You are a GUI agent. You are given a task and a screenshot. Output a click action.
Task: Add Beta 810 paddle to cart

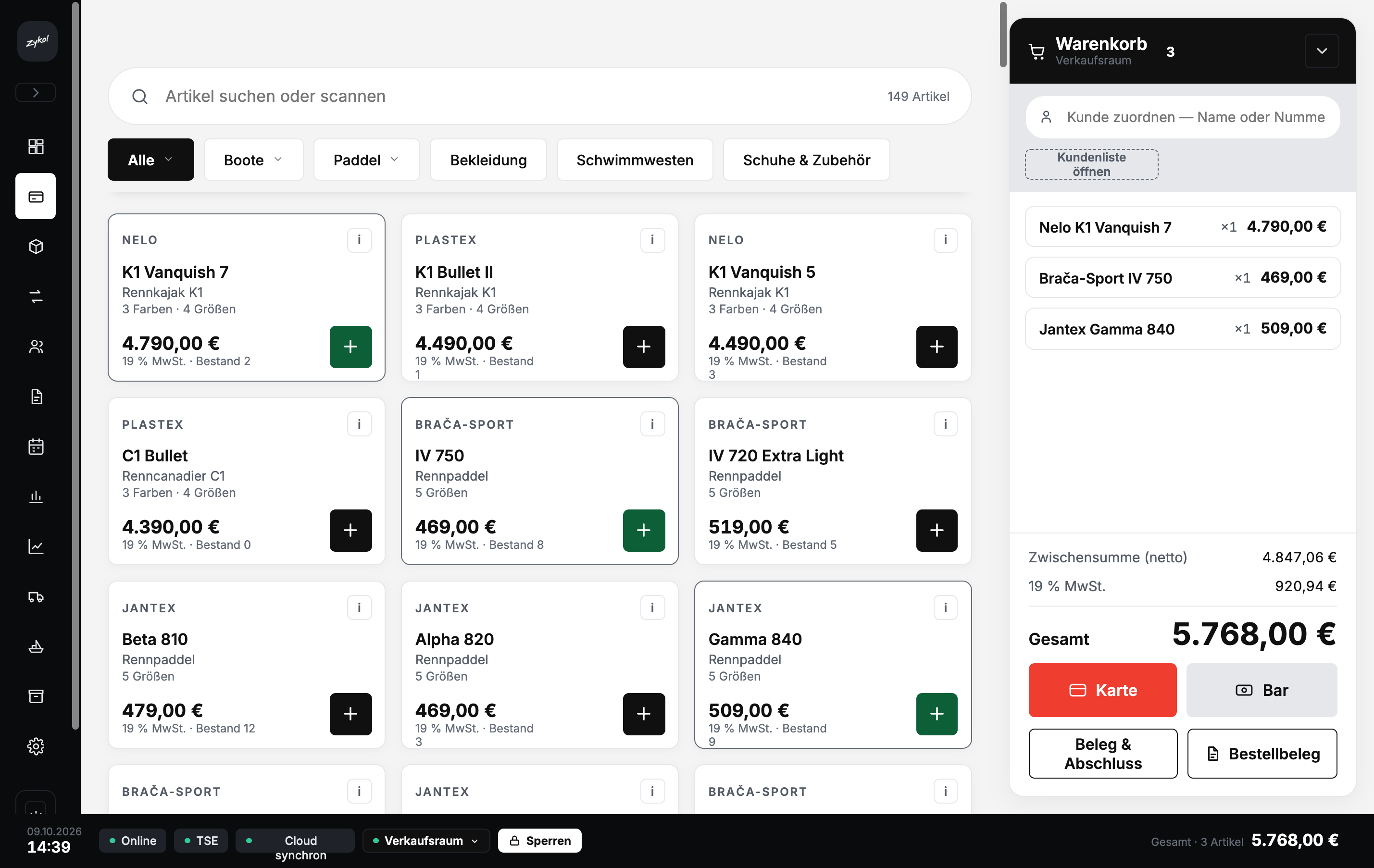point(351,714)
